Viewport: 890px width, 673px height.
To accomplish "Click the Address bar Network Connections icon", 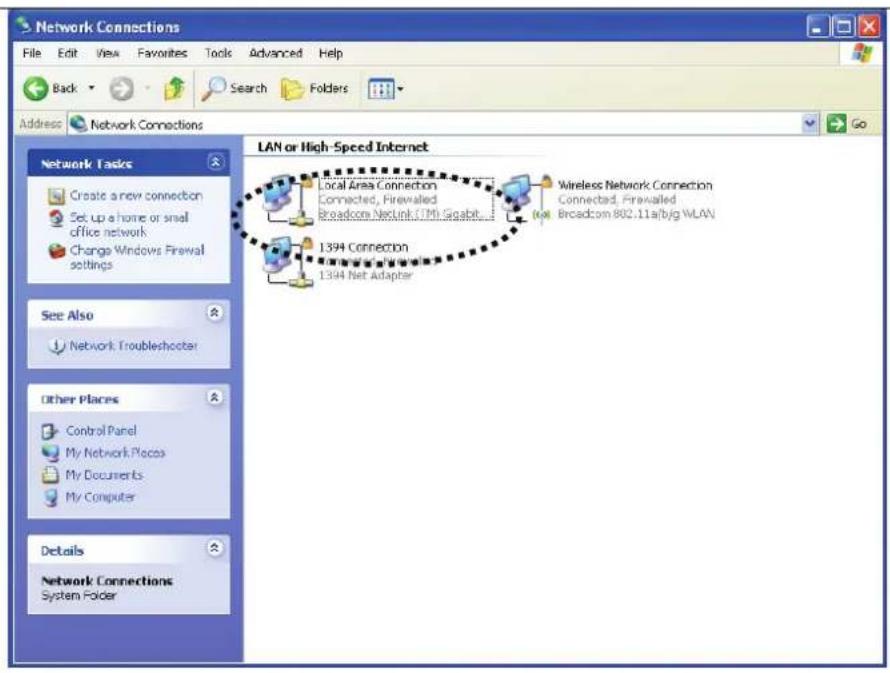I will tap(78, 124).
